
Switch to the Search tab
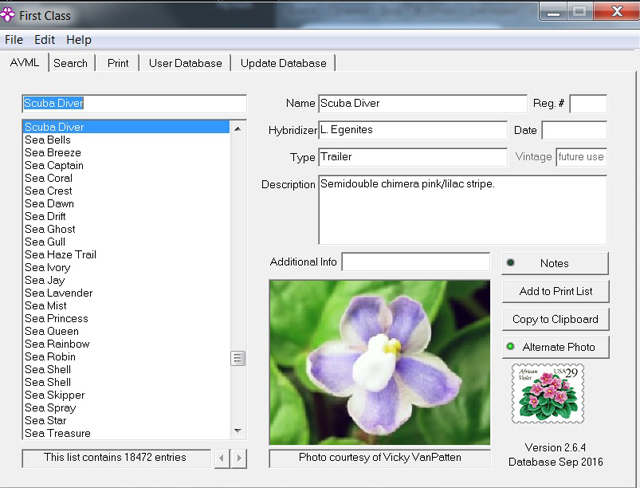click(x=70, y=63)
